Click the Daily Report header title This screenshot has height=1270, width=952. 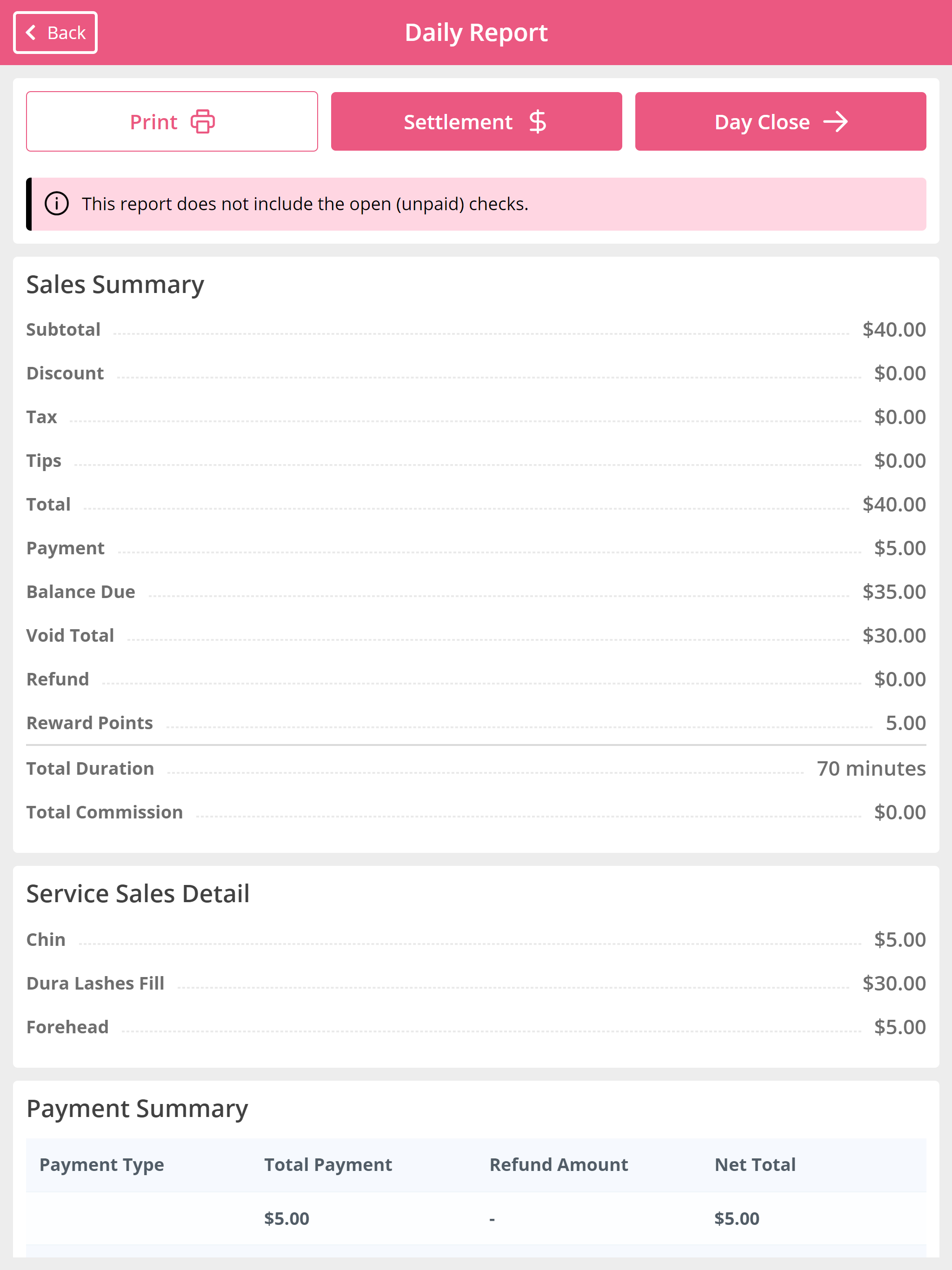click(x=476, y=33)
